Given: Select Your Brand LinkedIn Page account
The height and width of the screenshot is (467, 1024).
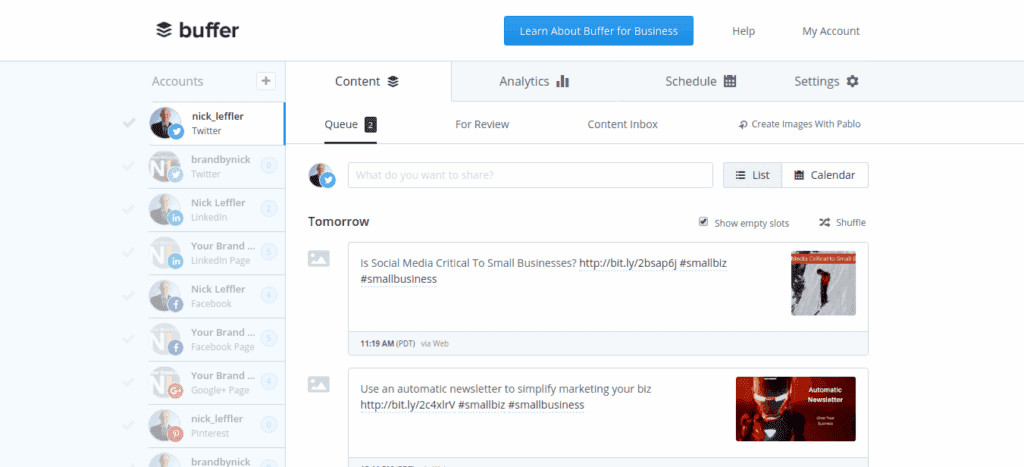Looking at the screenshot, I should click(x=217, y=252).
